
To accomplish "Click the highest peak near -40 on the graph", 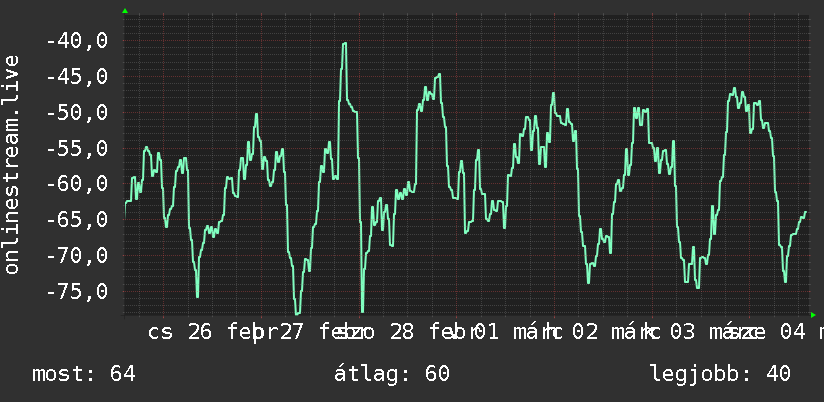I will [344, 44].
